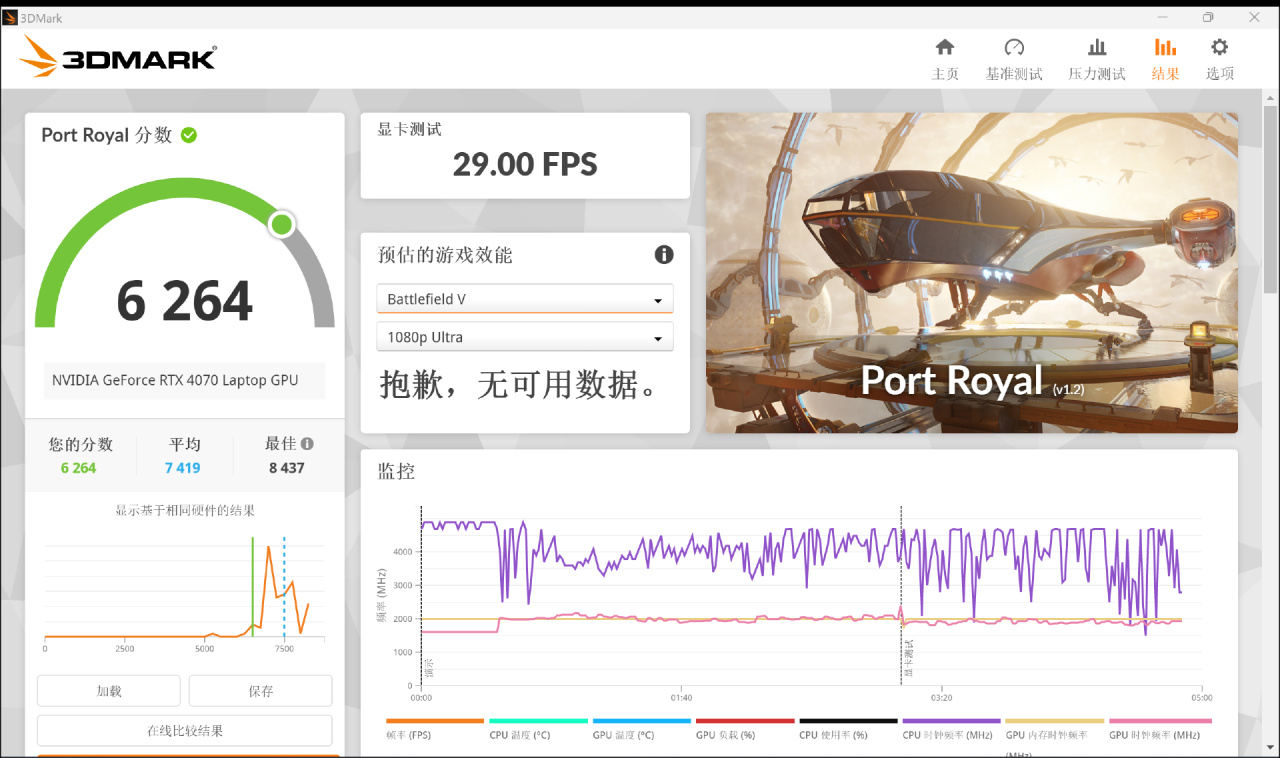The width and height of the screenshot is (1280, 758).
Task: Click the green your-score line in the histogram
Action: click(252, 587)
